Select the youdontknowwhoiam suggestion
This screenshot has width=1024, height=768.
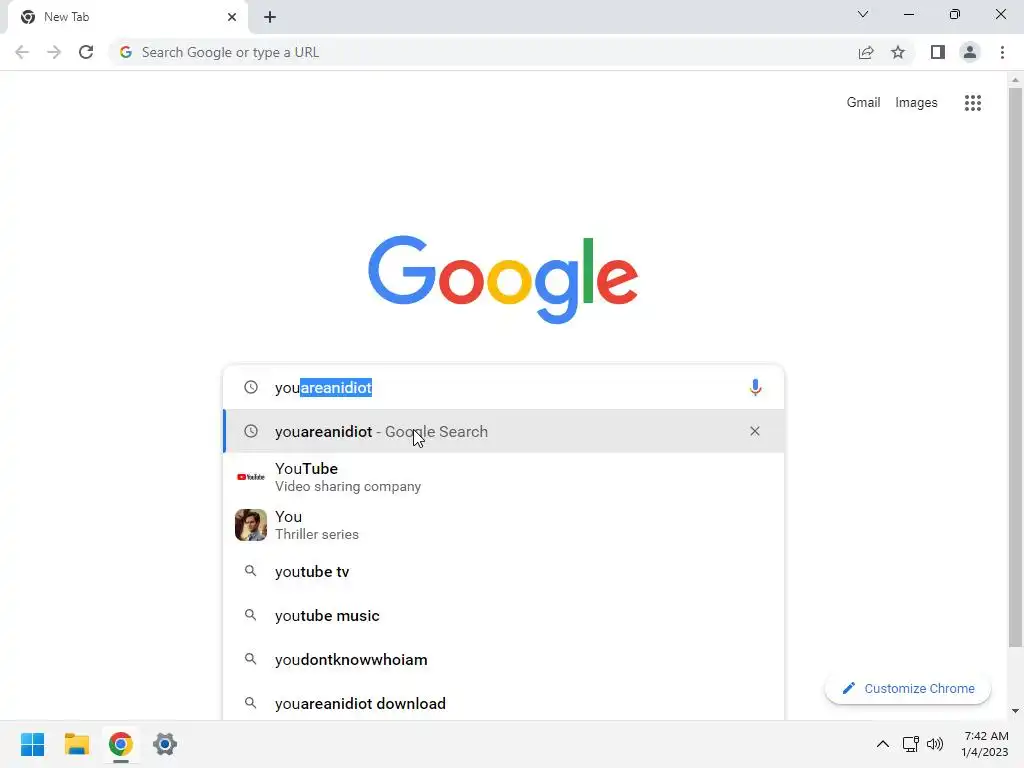pyautogui.click(x=504, y=659)
